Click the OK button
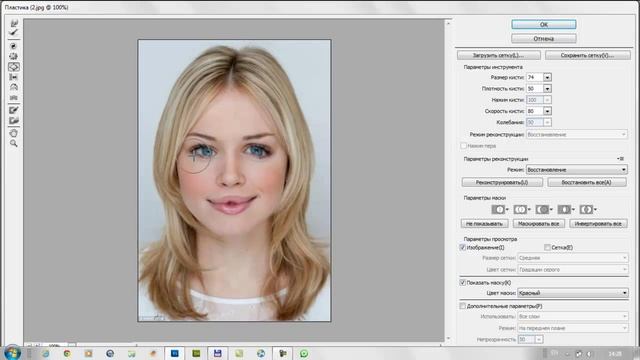 544,24
